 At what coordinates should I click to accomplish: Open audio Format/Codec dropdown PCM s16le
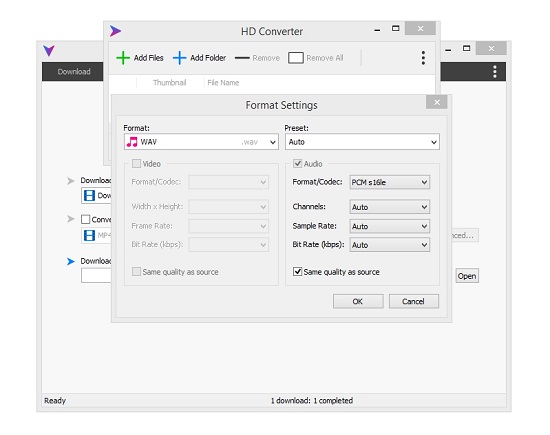click(390, 182)
